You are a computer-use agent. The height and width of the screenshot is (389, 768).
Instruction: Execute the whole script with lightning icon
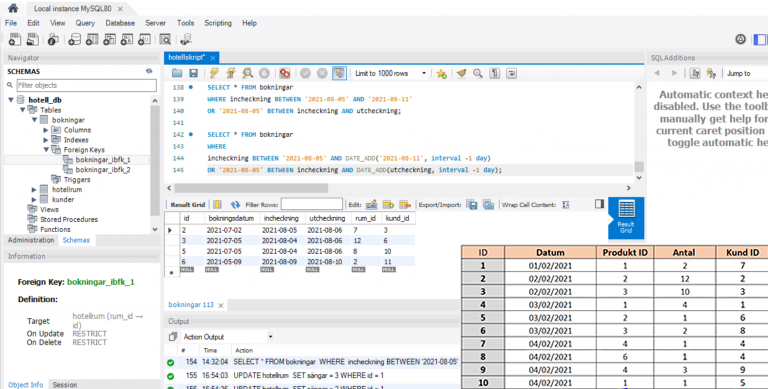pos(214,73)
